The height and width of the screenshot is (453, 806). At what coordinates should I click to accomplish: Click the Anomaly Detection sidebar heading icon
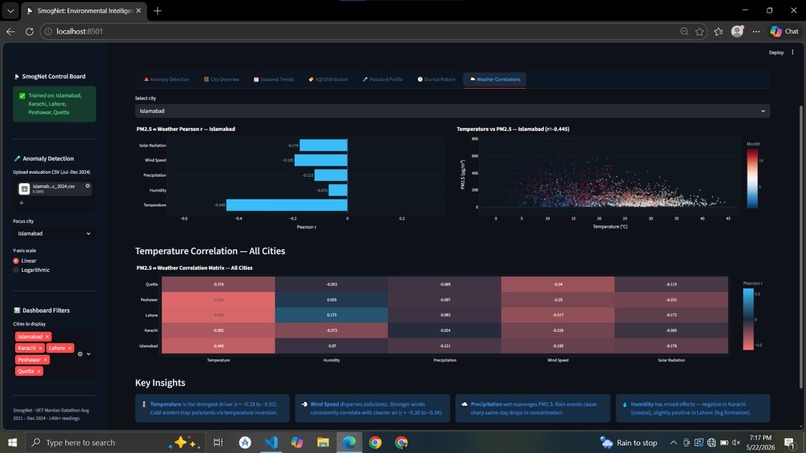click(x=16, y=159)
